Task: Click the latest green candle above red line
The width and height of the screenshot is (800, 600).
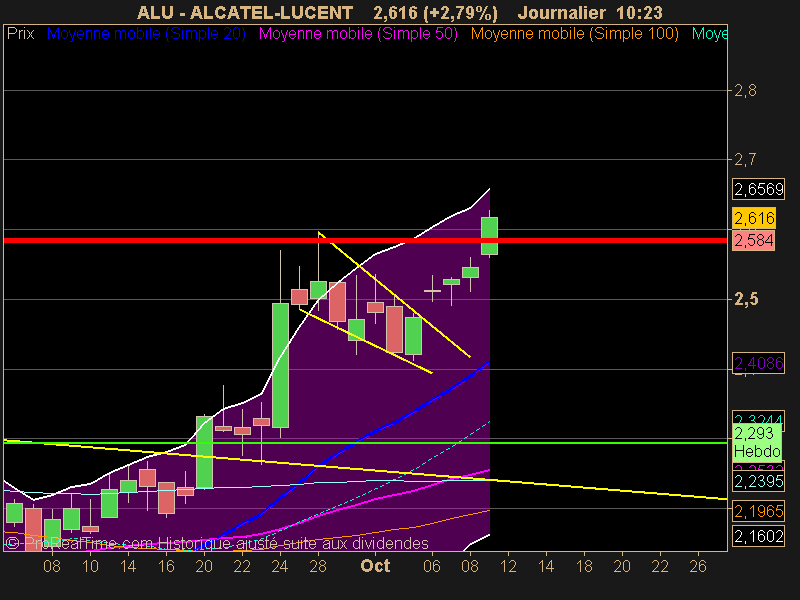Action: click(489, 236)
